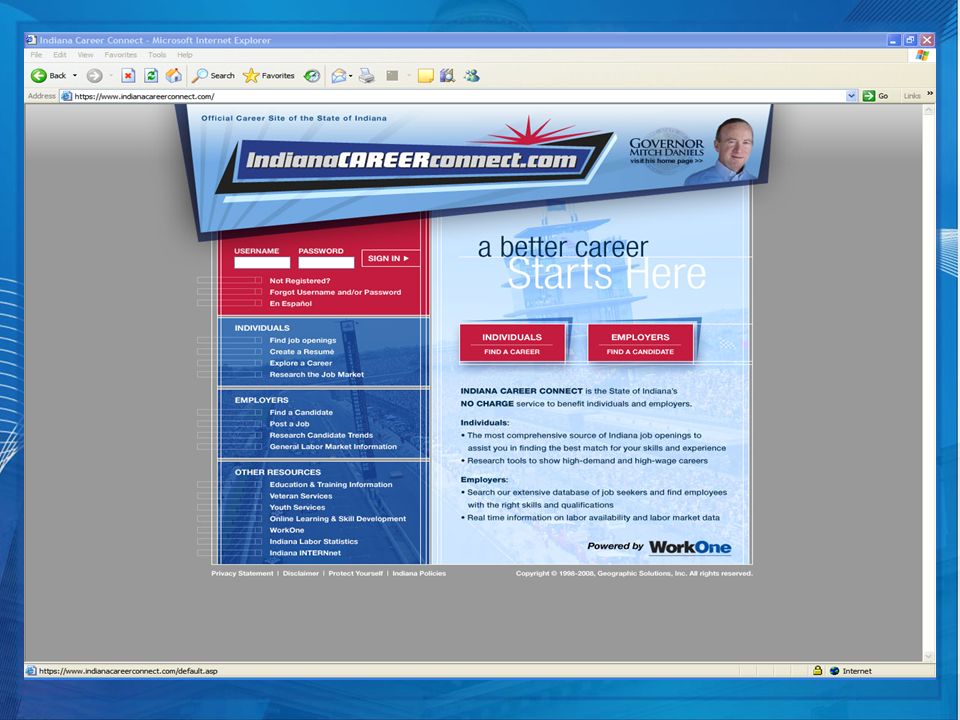Switch to En Español link

pyautogui.click(x=291, y=303)
